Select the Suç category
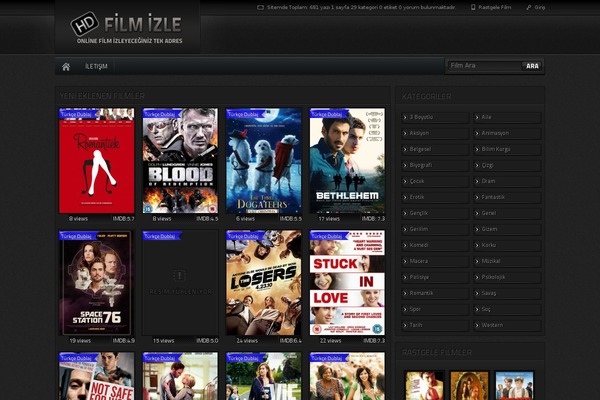Image resolution: width=600 pixels, height=400 pixels. click(507, 309)
